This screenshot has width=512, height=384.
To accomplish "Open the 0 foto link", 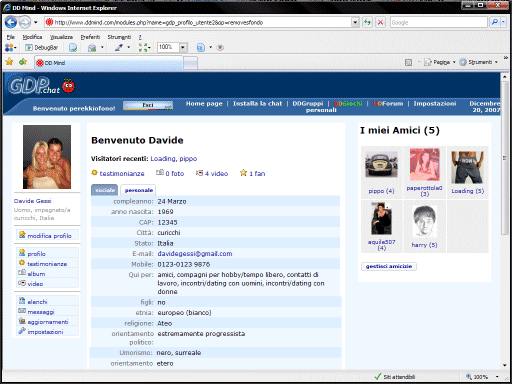I will click(174, 173).
